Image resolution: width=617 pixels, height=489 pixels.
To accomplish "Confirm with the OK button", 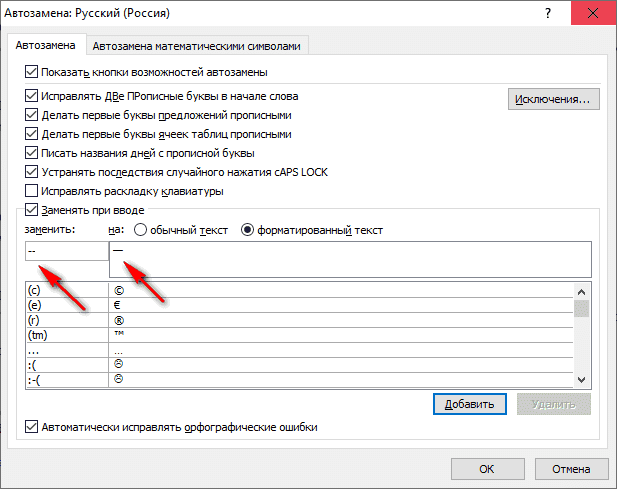I will coord(487,467).
